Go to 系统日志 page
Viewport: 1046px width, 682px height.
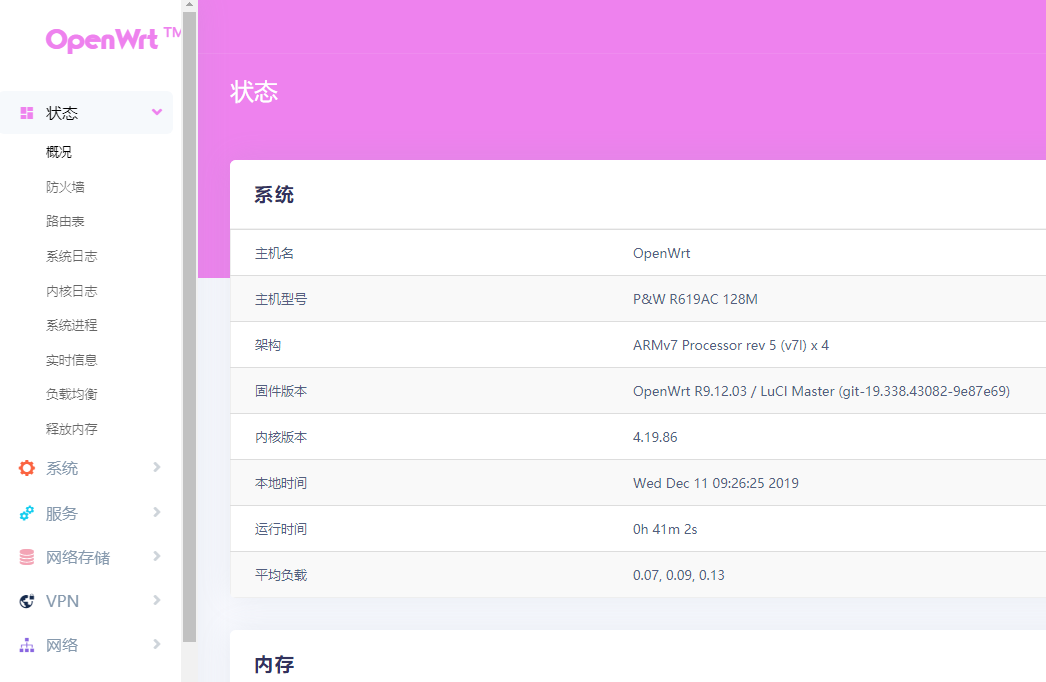(x=71, y=256)
